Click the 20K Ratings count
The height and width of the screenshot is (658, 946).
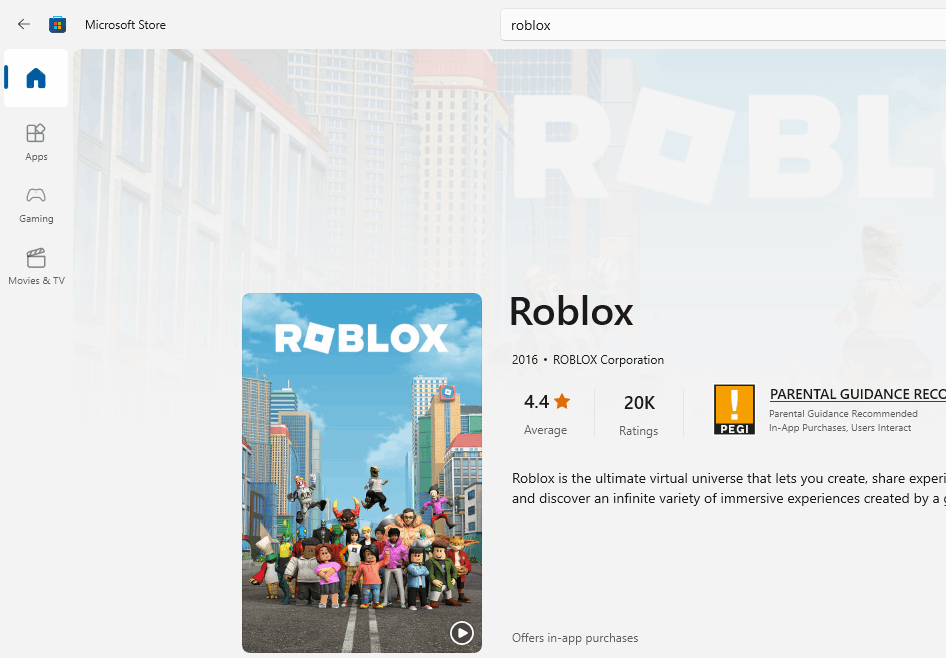[x=639, y=414]
